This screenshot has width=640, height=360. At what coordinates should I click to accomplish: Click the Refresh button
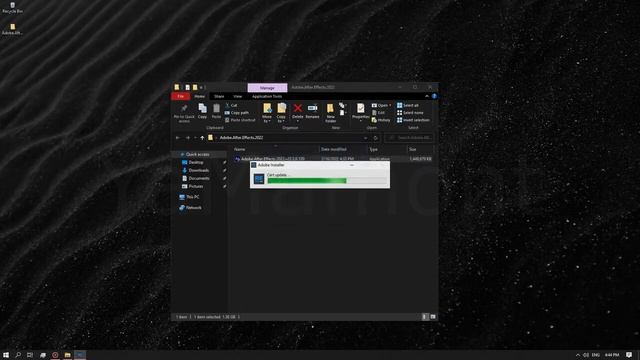pos(376,138)
